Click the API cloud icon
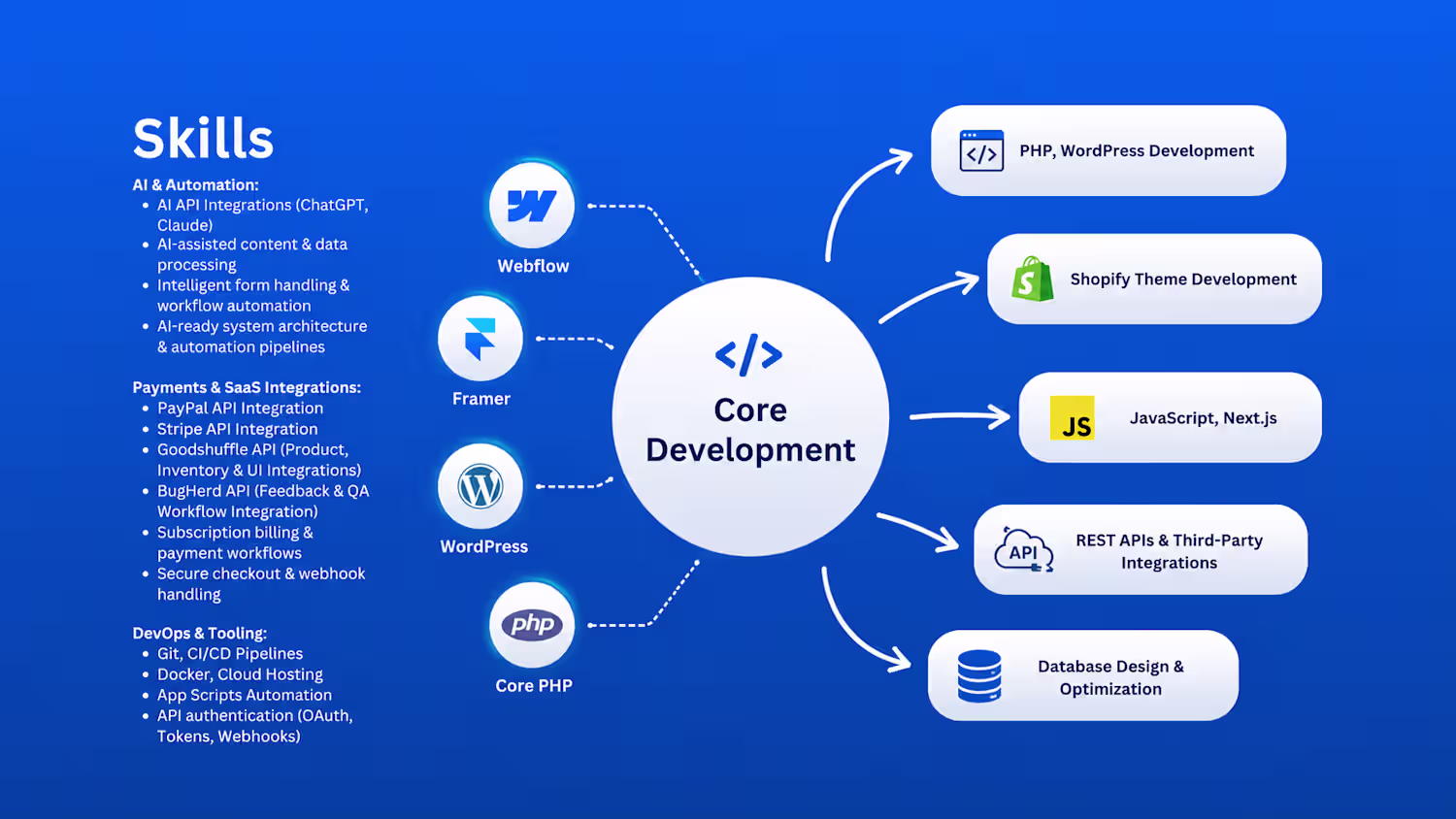The height and width of the screenshot is (819, 1456). click(1024, 550)
